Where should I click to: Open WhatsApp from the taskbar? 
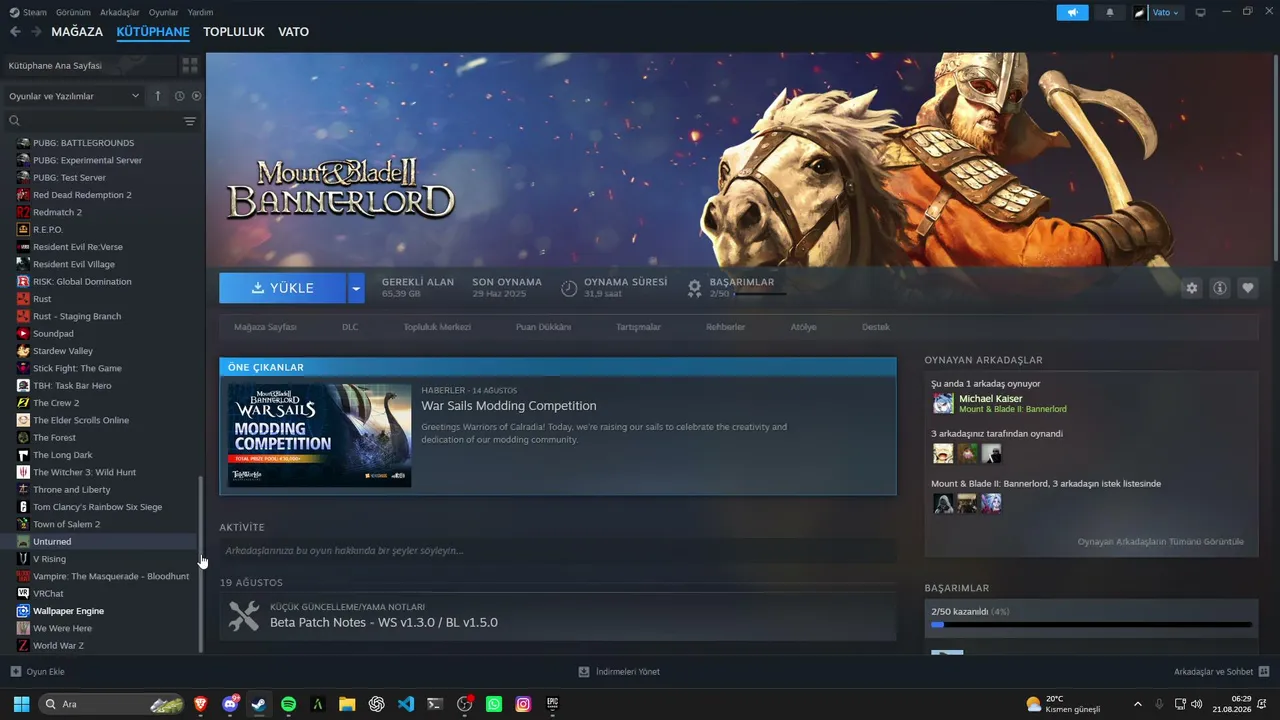point(493,704)
